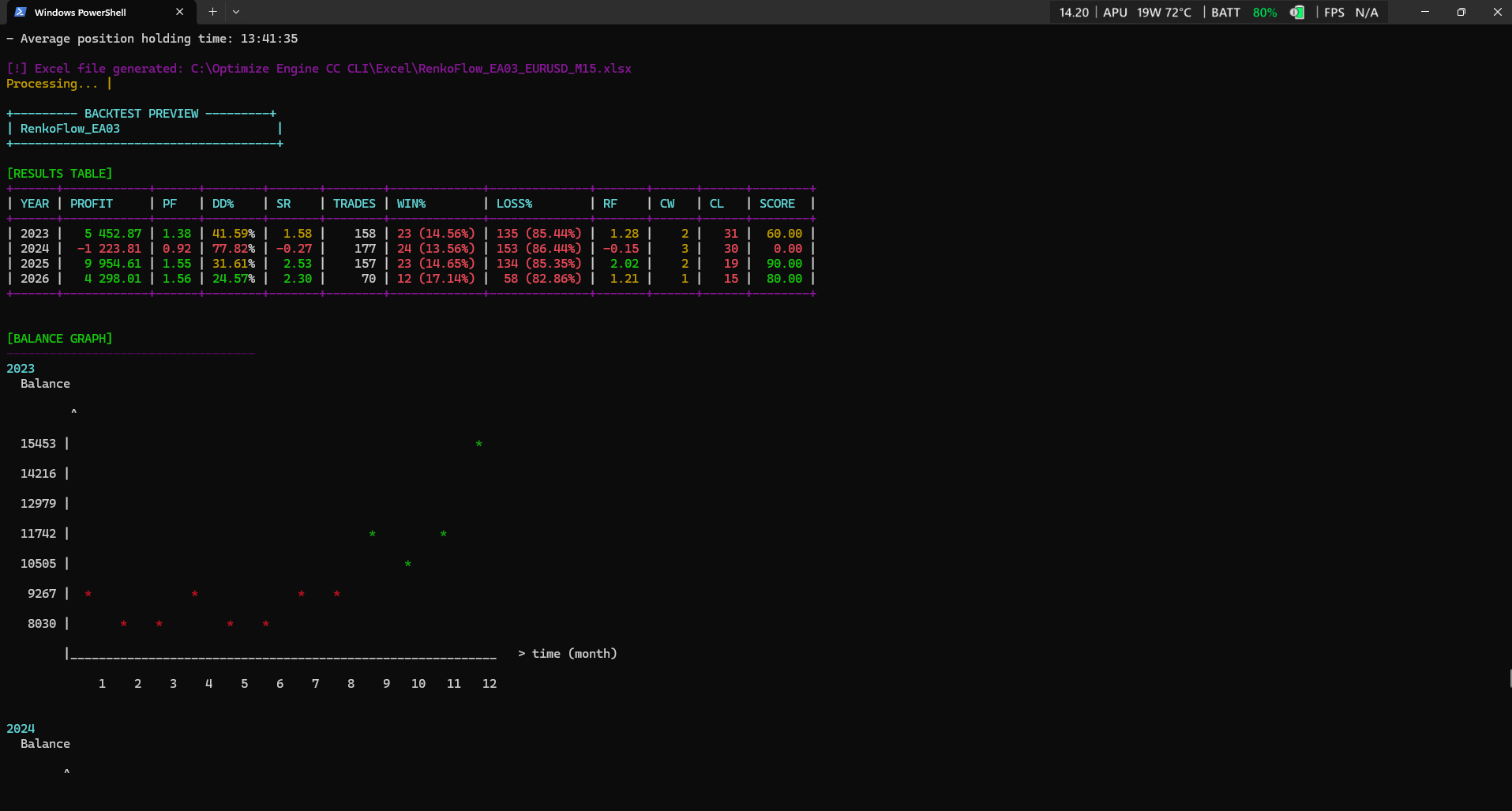Click the RenkoFlow_EA03 name

pyautogui.click(x=70, y=129)
